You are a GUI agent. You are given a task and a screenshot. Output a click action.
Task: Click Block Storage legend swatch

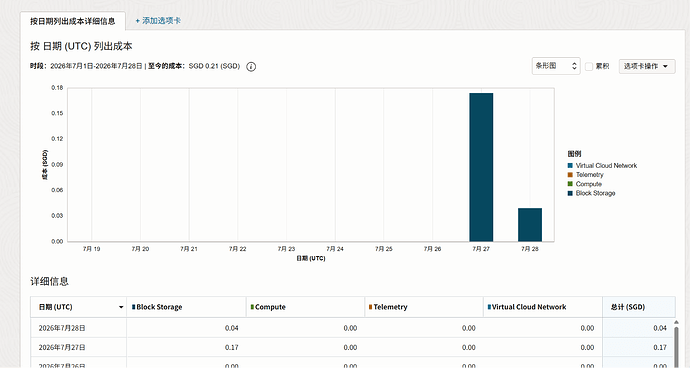pos(570,193)
